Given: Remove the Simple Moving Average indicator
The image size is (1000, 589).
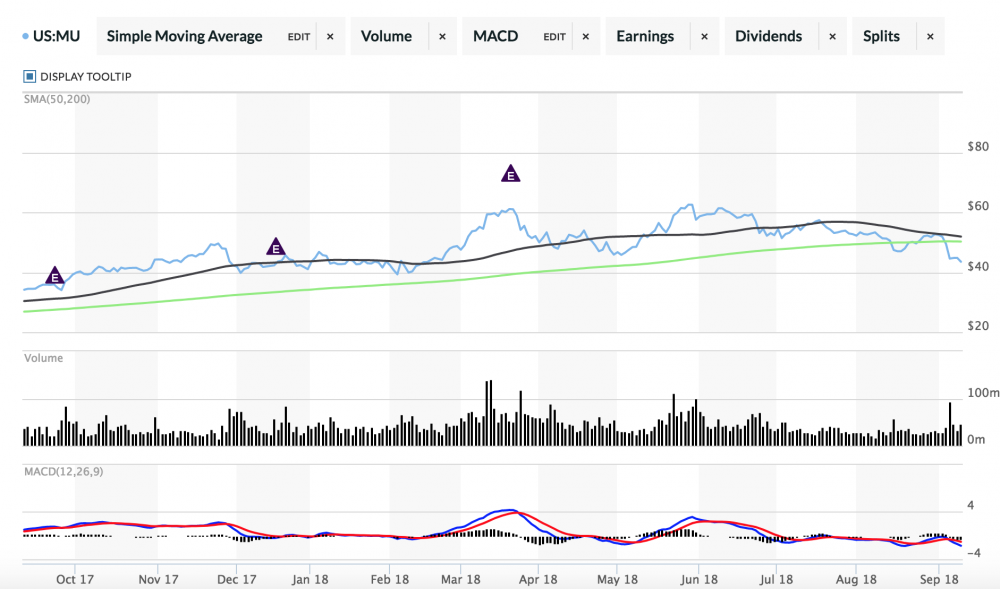Looking at the screenshot, I should point(330,37).
